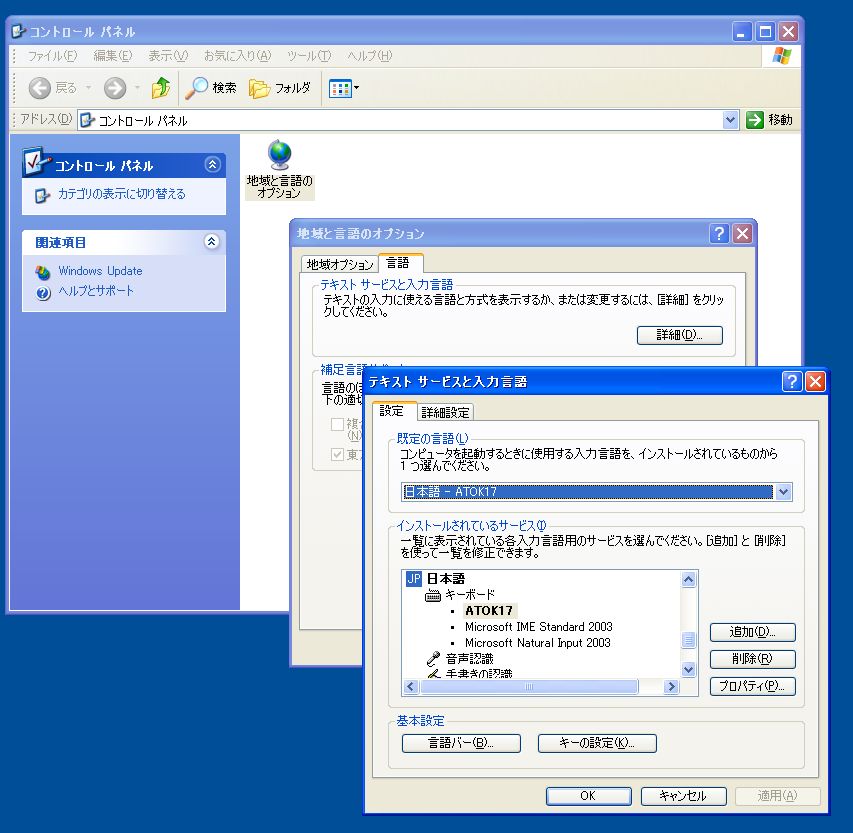This screenshot has height=833, width=853.
Task: Click the category view switch icon
Action: (42, 195)
